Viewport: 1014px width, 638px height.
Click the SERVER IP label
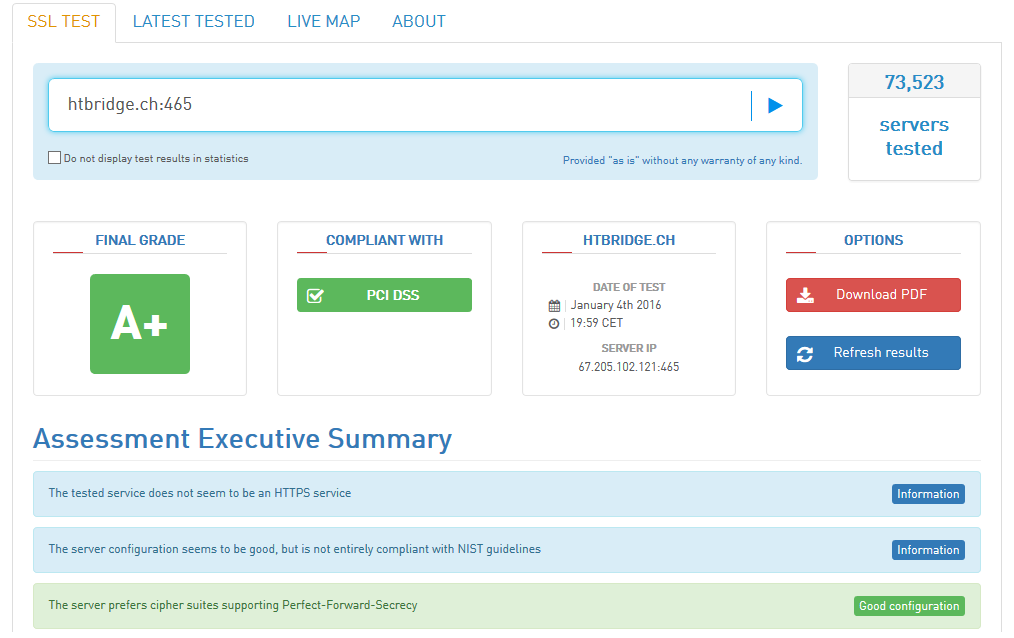coord(629,348)
